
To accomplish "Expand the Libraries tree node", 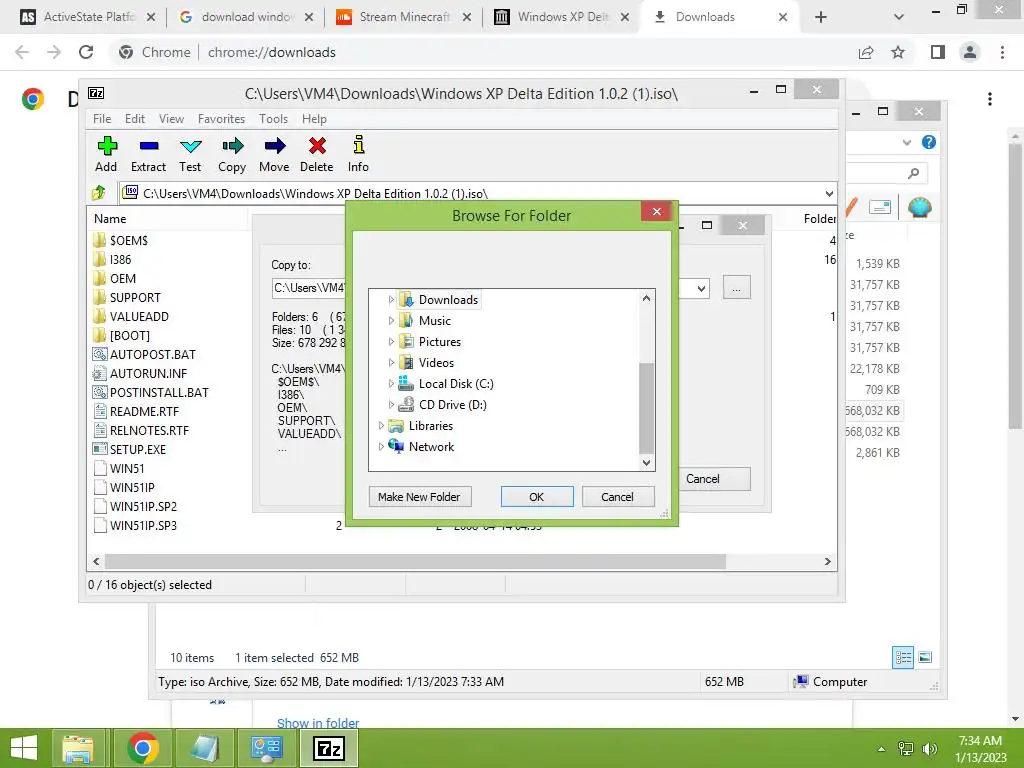I will tap(381, 426).
